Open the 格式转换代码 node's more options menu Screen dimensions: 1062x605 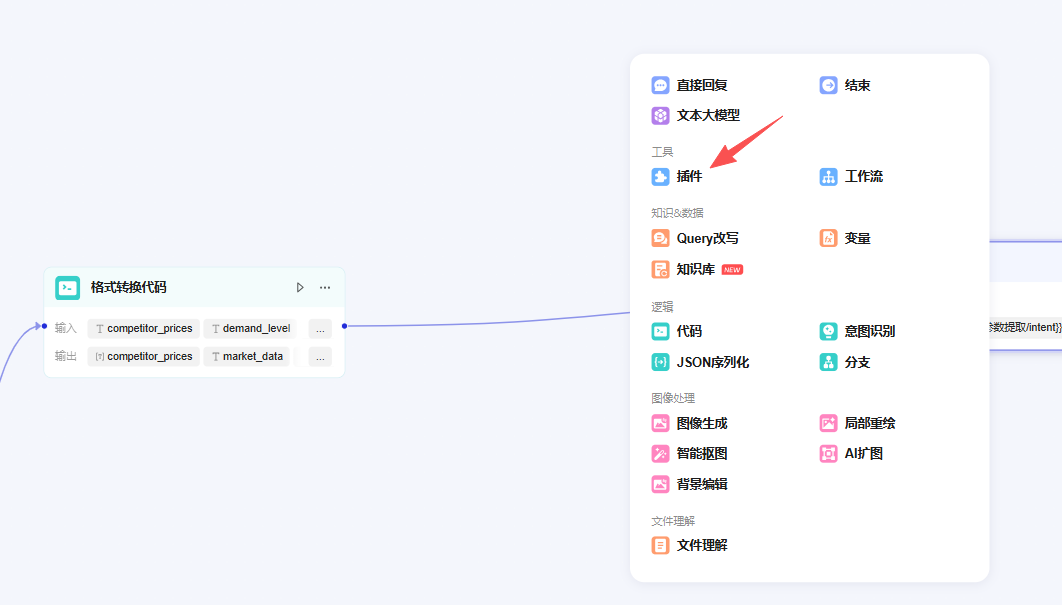(x=325, y=288)
